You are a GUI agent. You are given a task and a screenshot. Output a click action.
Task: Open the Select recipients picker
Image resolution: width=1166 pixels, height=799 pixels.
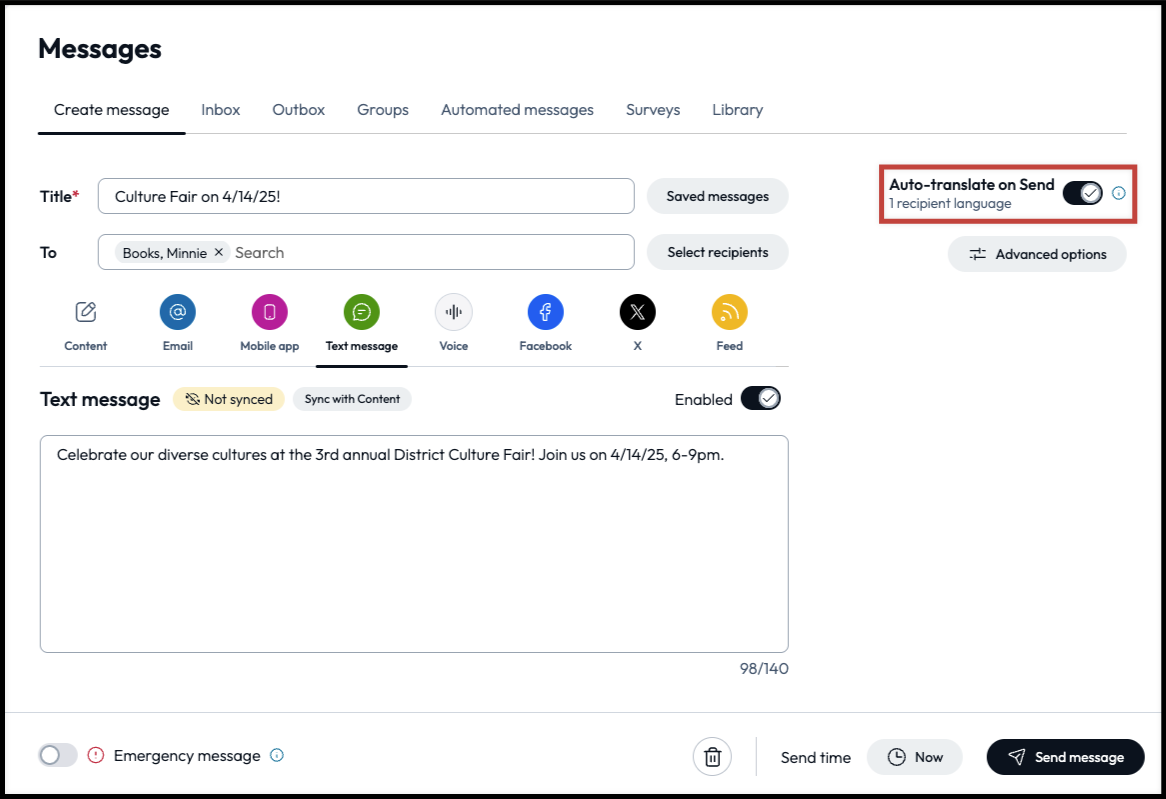(717, 253)
